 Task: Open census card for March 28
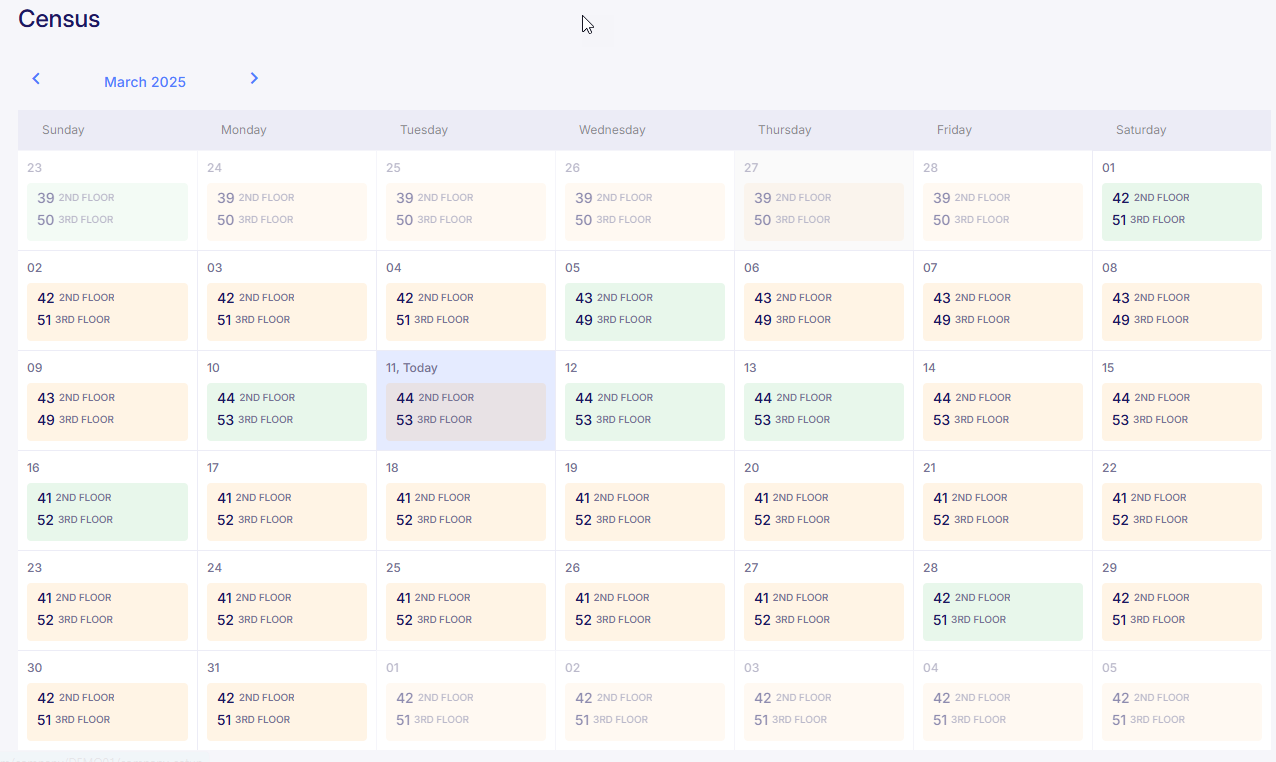pos(1003,612)
